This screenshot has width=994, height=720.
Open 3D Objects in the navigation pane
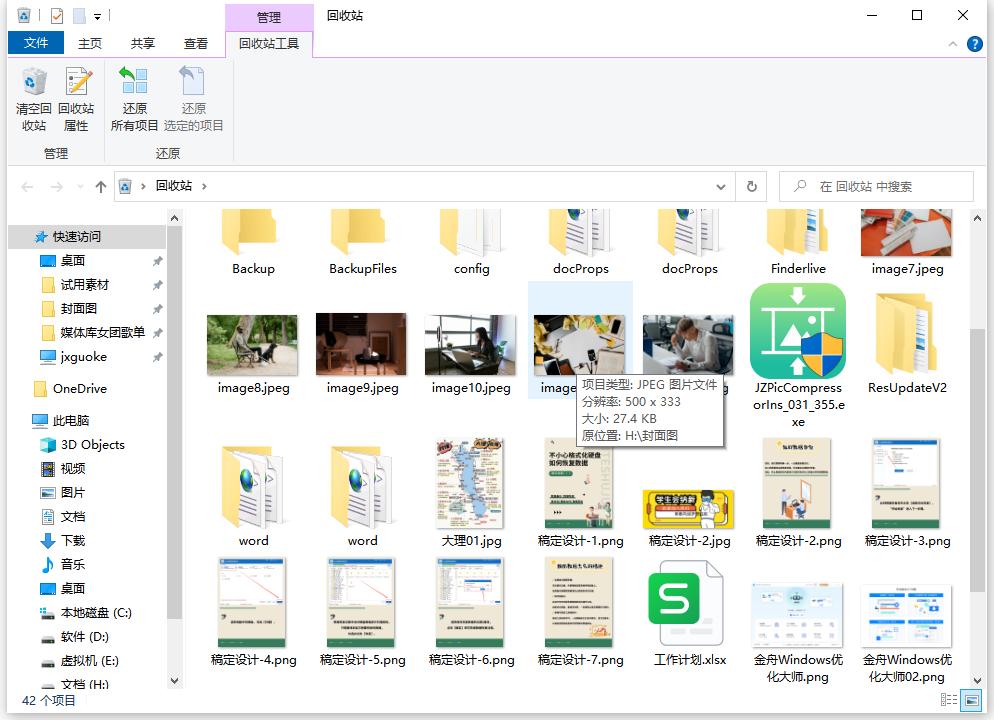click(92, 445)
